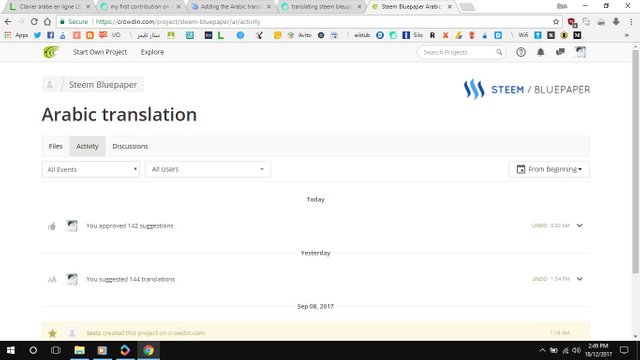Click the browser home icon

pos(47,22)
